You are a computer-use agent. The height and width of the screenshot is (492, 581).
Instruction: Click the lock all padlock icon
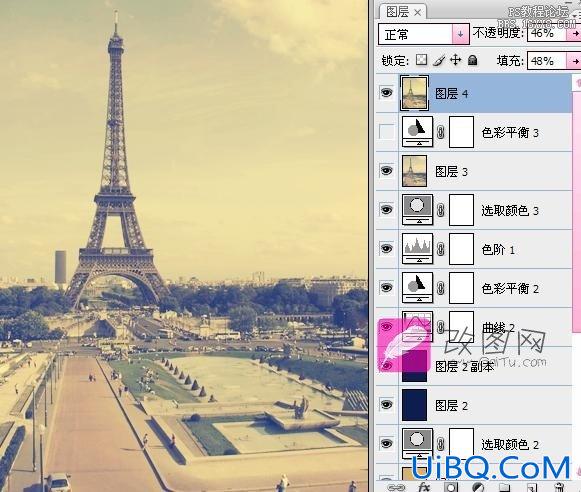pyautogui.click(x=472, y=60)
